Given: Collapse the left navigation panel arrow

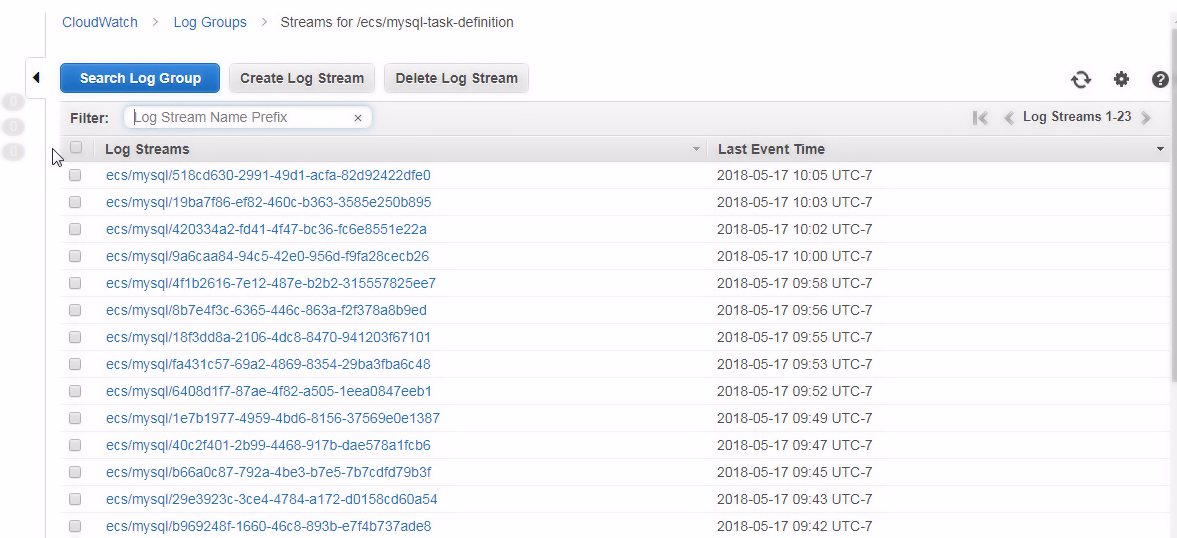Looking at the screenshot, I should [36, 77].
